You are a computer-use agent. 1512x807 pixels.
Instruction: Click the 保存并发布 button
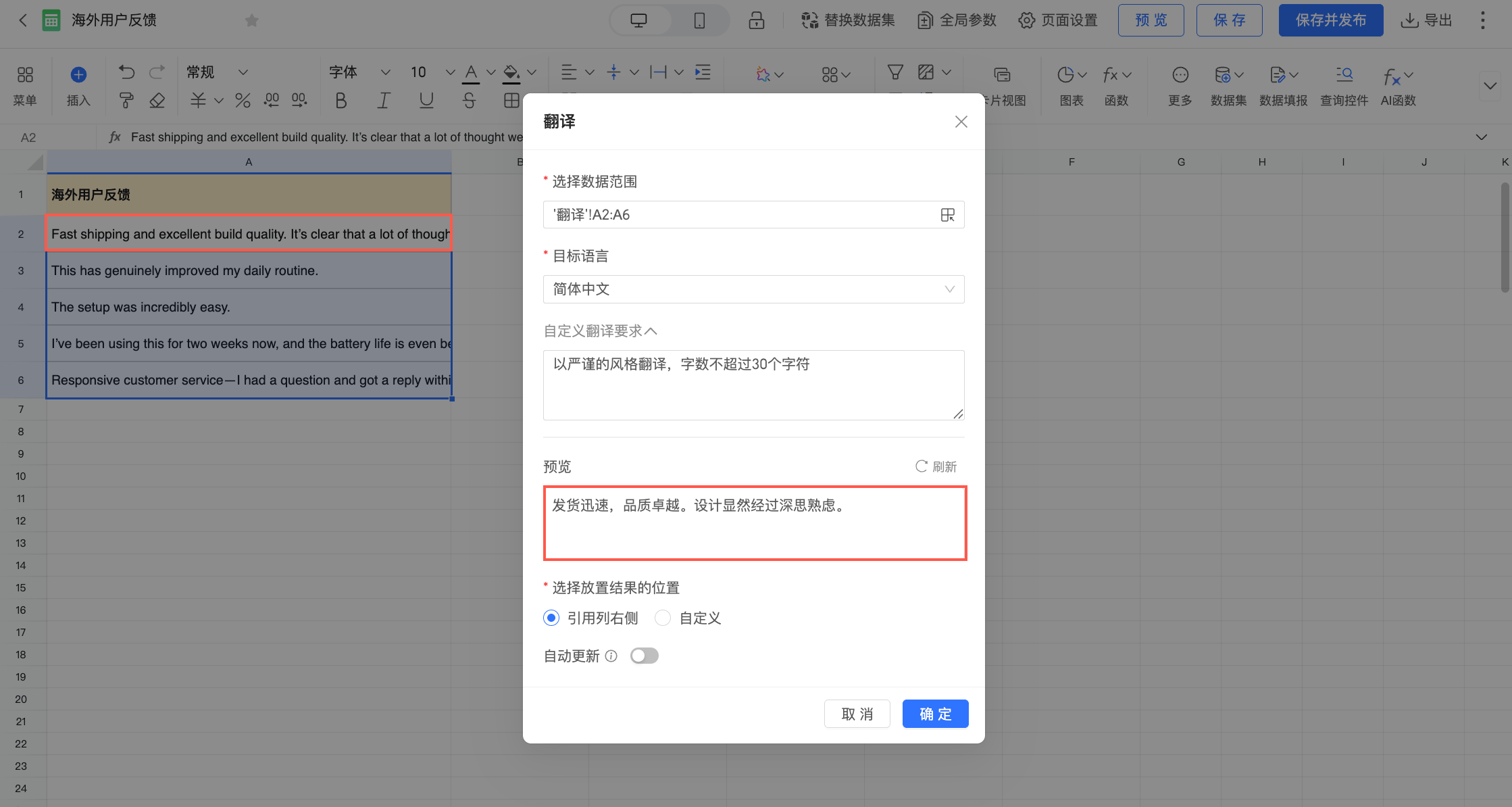point(1330,20)
